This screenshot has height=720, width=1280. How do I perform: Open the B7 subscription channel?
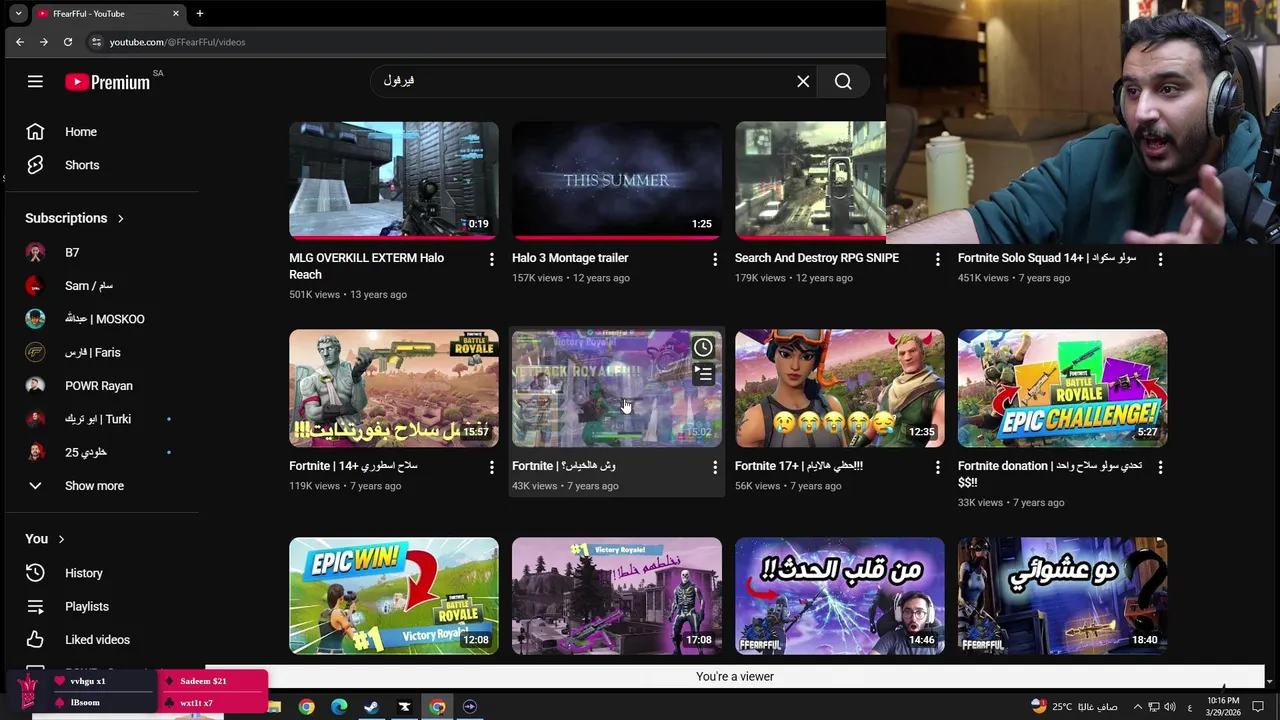(x=101, y=253)
